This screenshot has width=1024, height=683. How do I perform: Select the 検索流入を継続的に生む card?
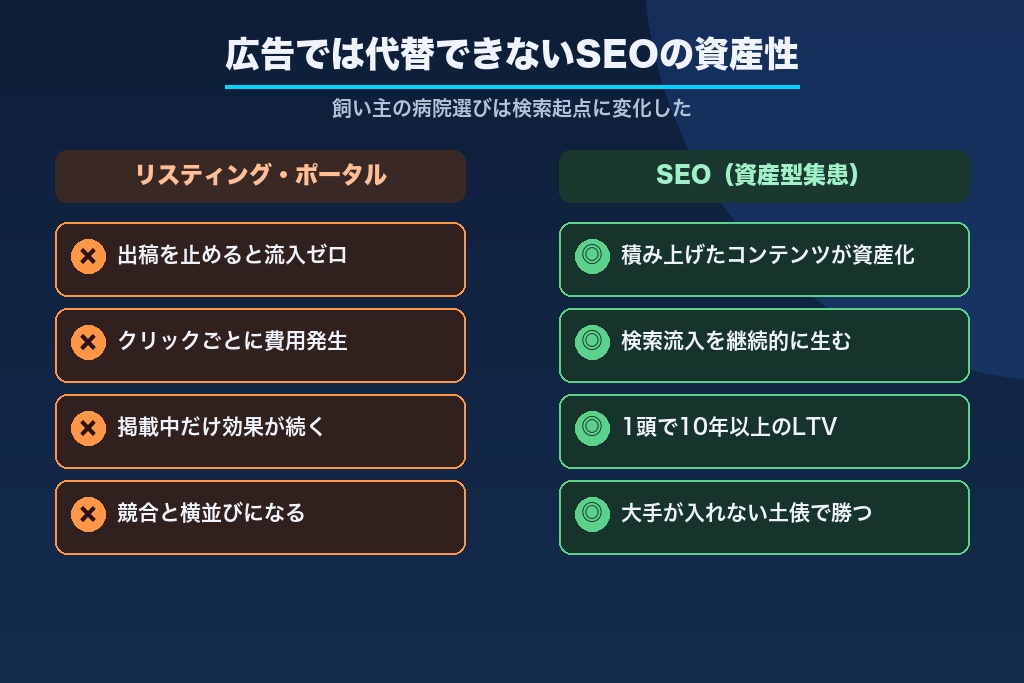coord(764,345)
